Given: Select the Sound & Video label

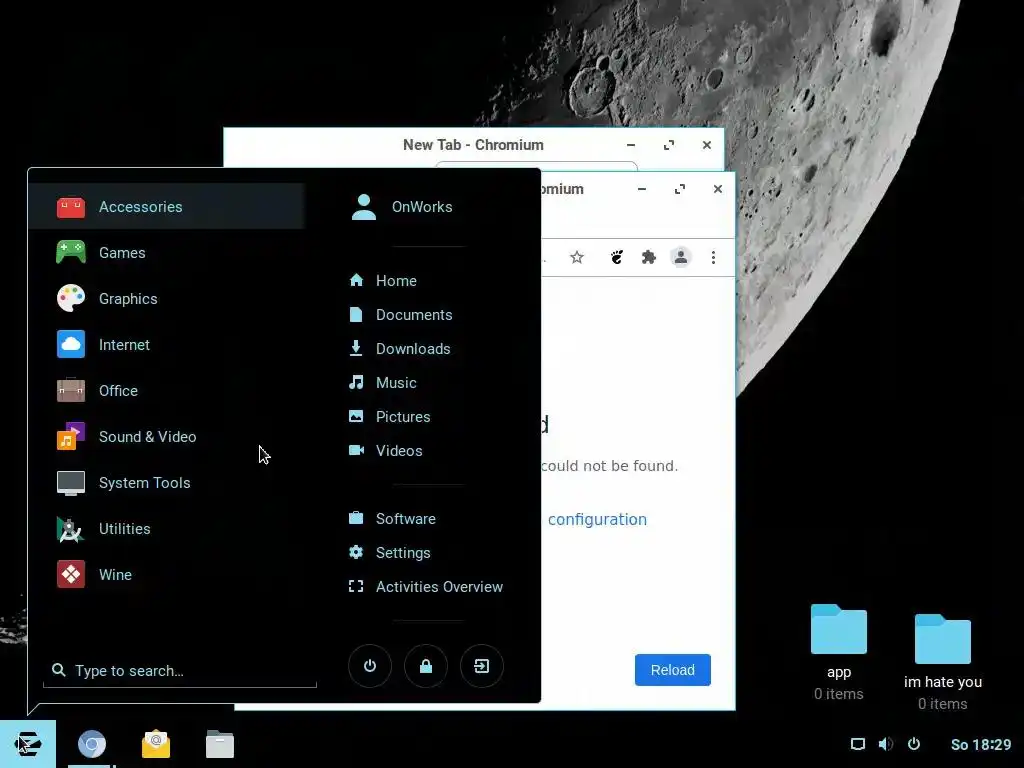Looking at the screenshot, I should [x=148, y=437].
